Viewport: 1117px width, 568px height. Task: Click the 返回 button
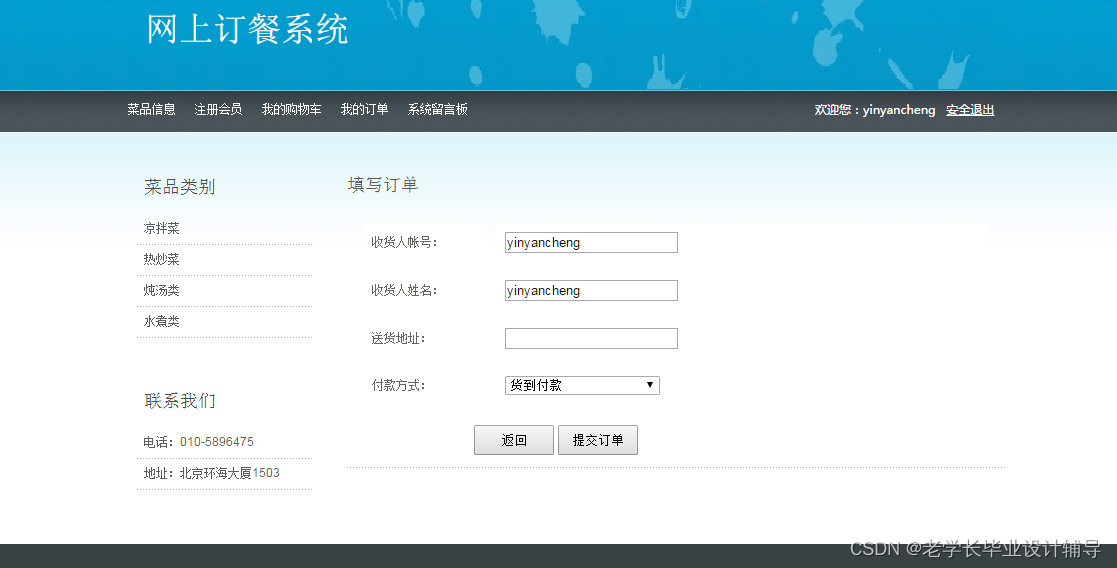coord(514,440)
